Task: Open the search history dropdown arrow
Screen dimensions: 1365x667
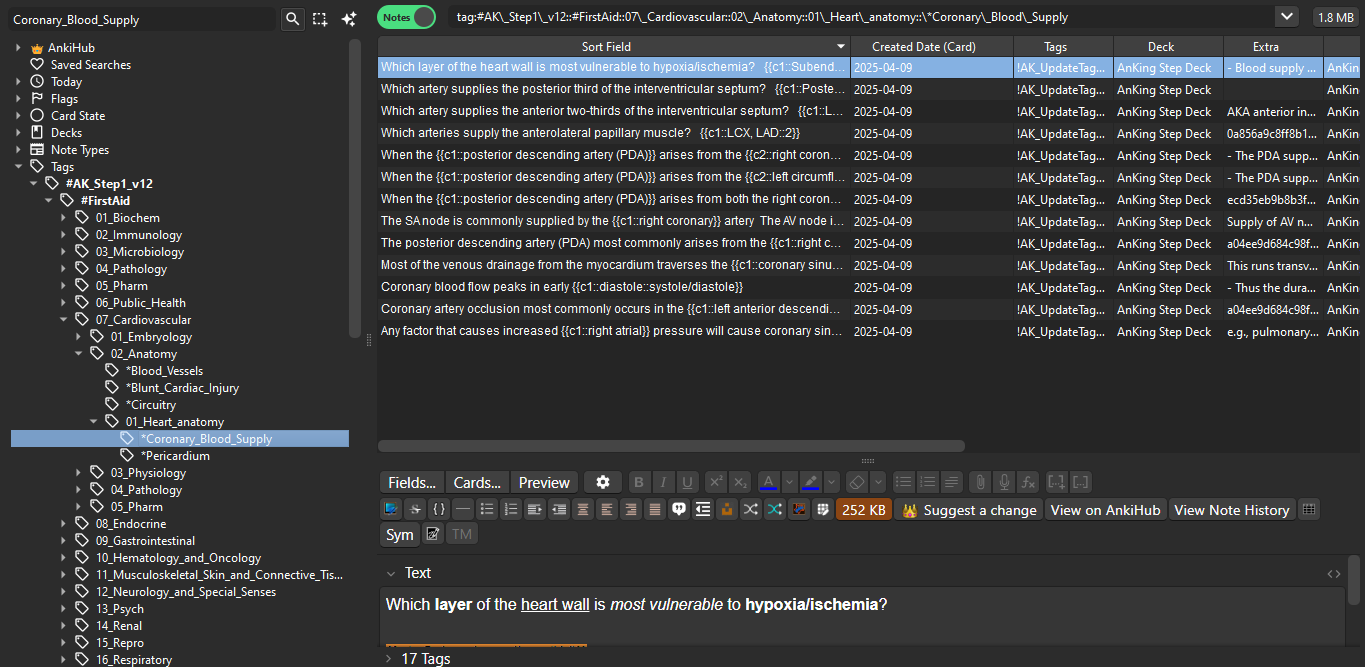Action: coord(1286,17)
